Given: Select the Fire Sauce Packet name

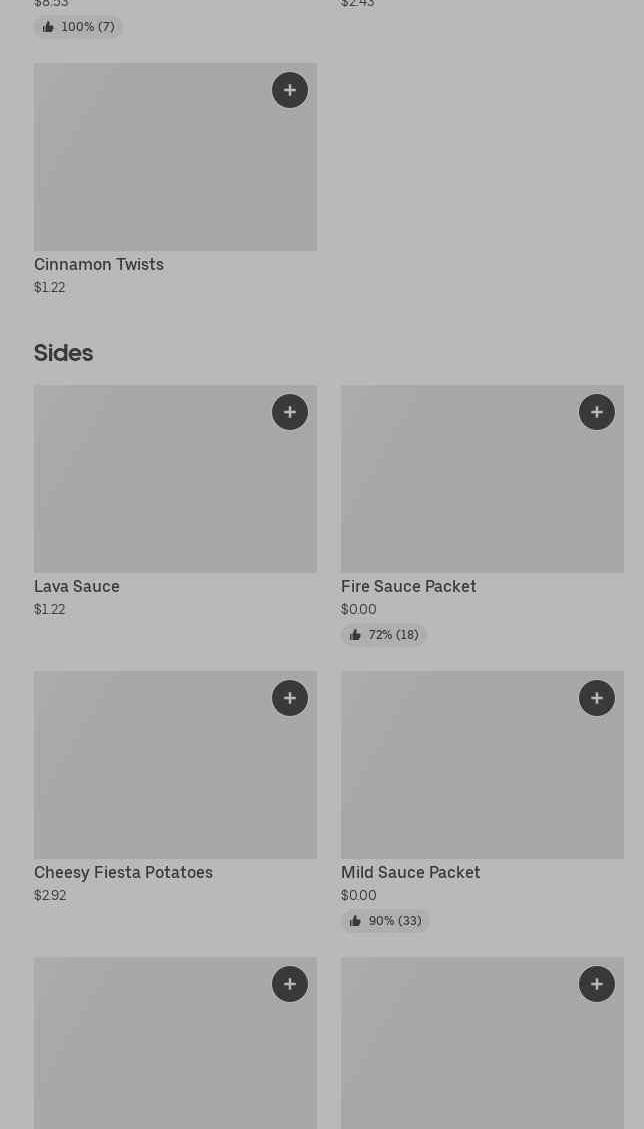Looking at the screenshot, I should pyautogui.click(x=408, y=587).
